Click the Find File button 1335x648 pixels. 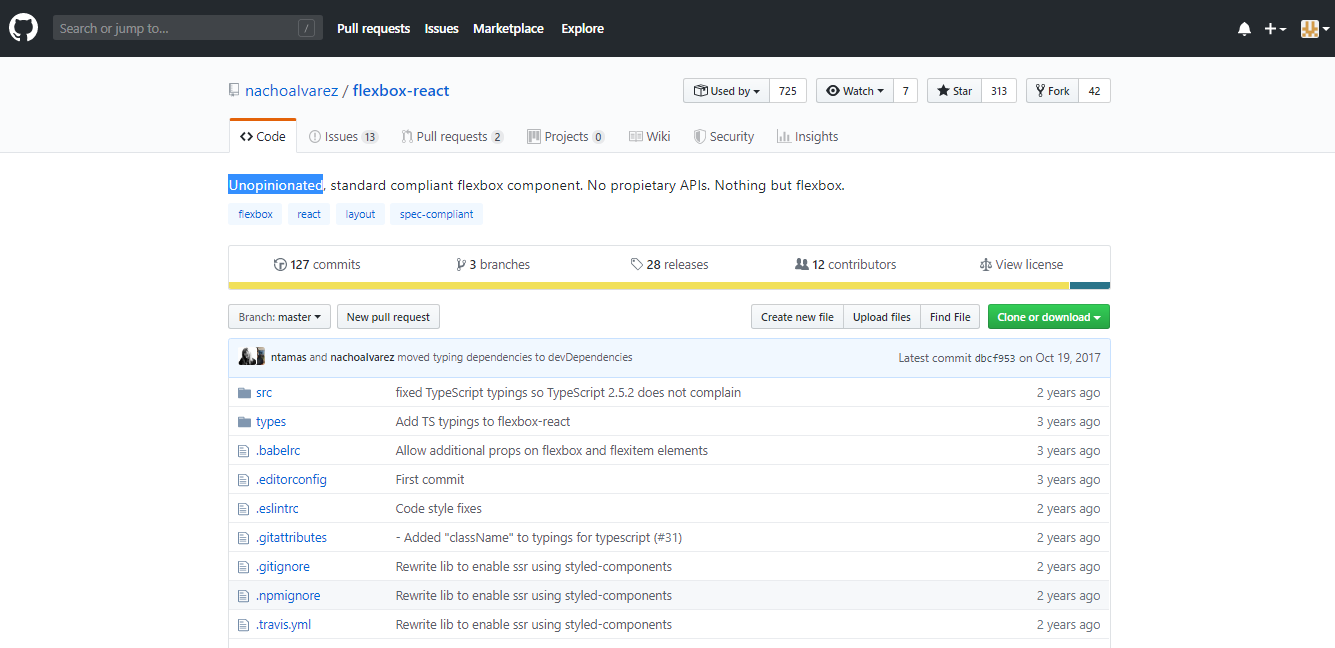click(x=950, y=317)
